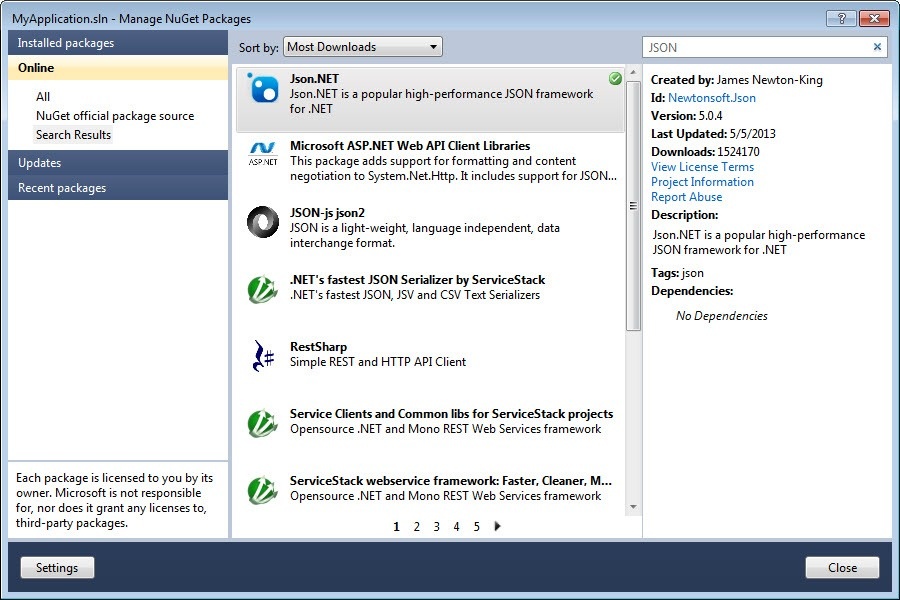Go to next results page arrow
Screen dimensions: 900x600
point(498,526)
